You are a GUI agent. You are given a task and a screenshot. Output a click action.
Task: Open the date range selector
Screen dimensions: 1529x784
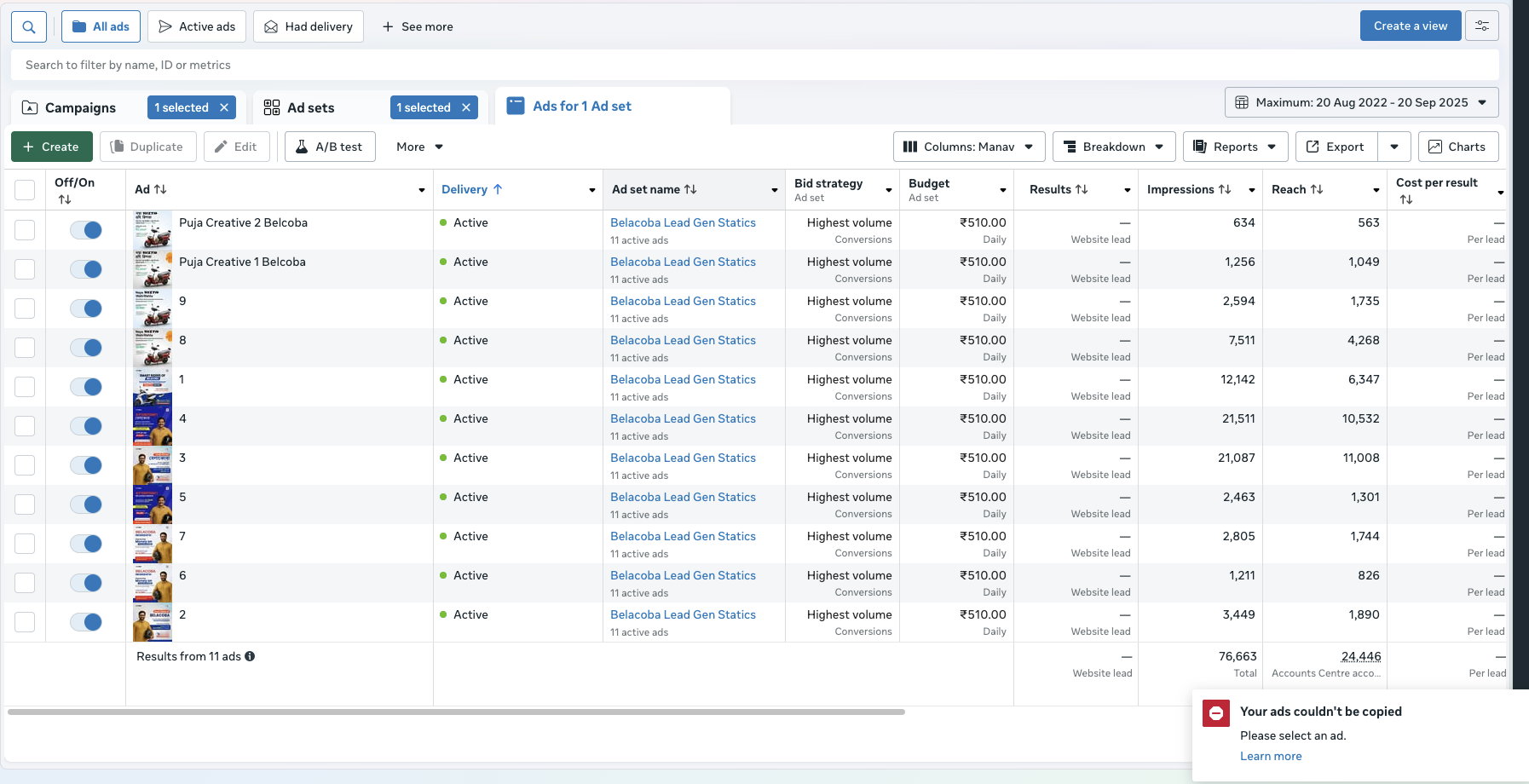[x=1361, y=102]
